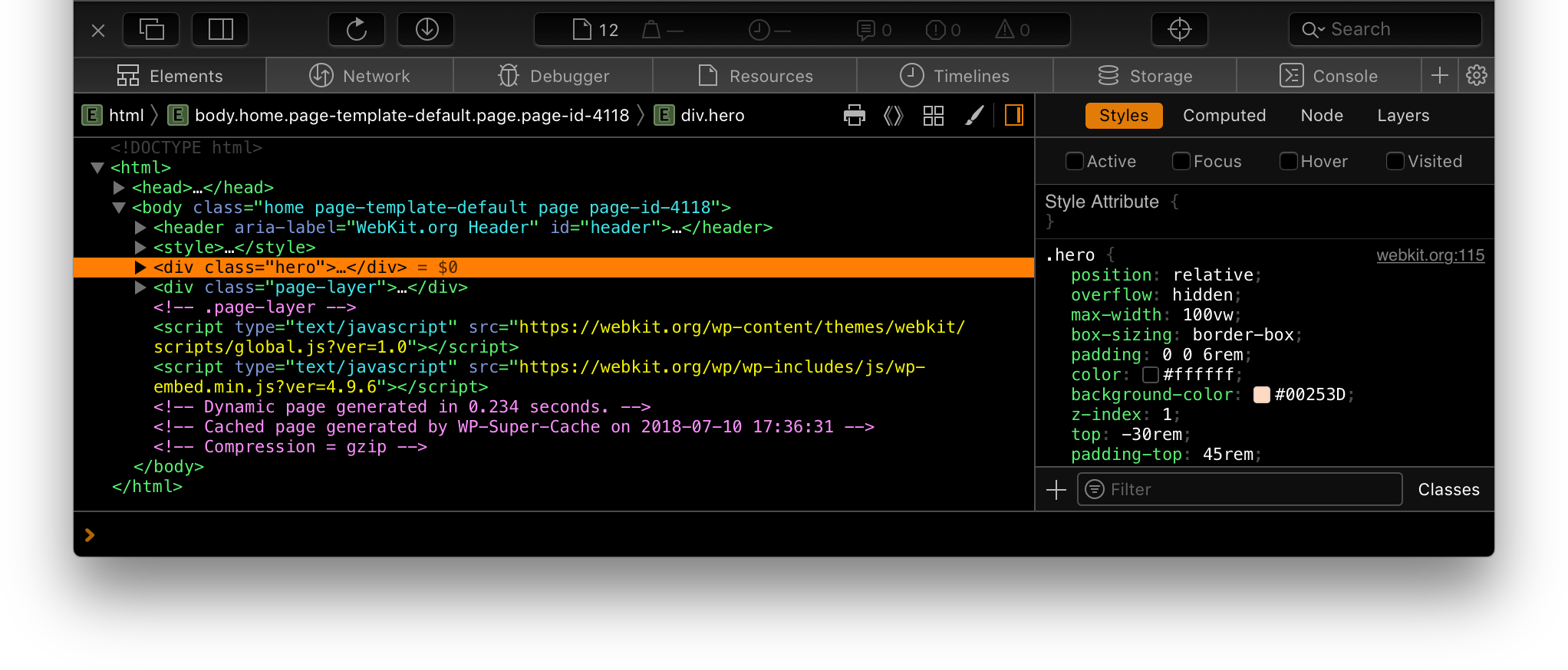Select the global.js script element row
The width and height of the screenshot is (1568, 670).
554,337
